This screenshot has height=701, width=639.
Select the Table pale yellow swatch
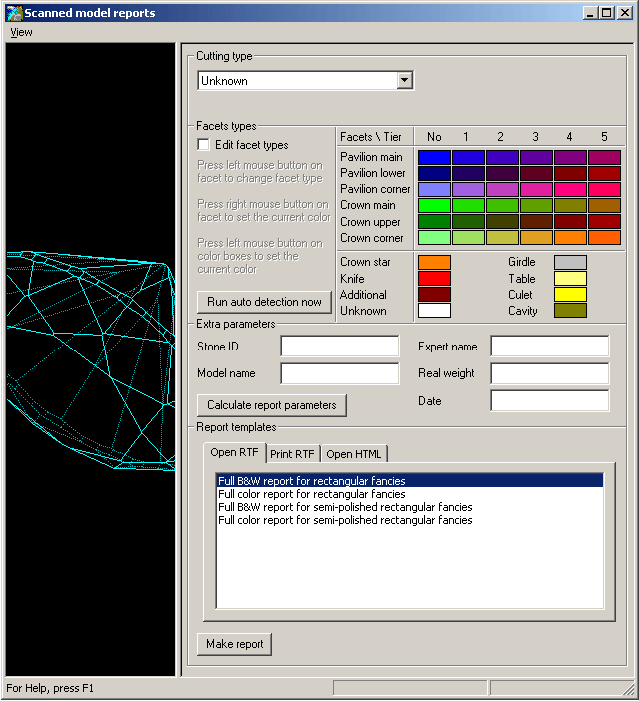(570, 278)
